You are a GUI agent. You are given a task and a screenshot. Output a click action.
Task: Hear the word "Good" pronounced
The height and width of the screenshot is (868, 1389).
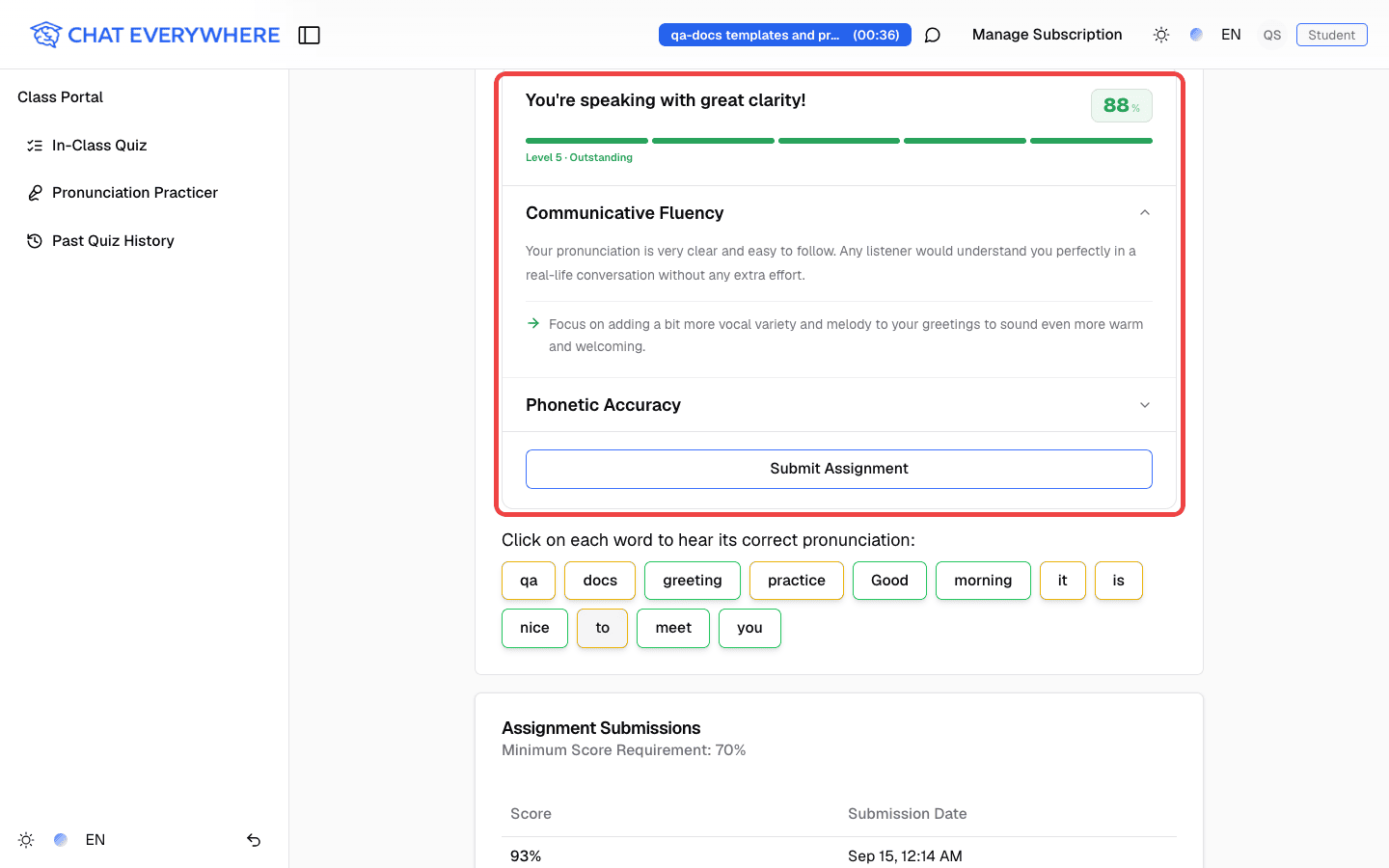pos(889,581)
